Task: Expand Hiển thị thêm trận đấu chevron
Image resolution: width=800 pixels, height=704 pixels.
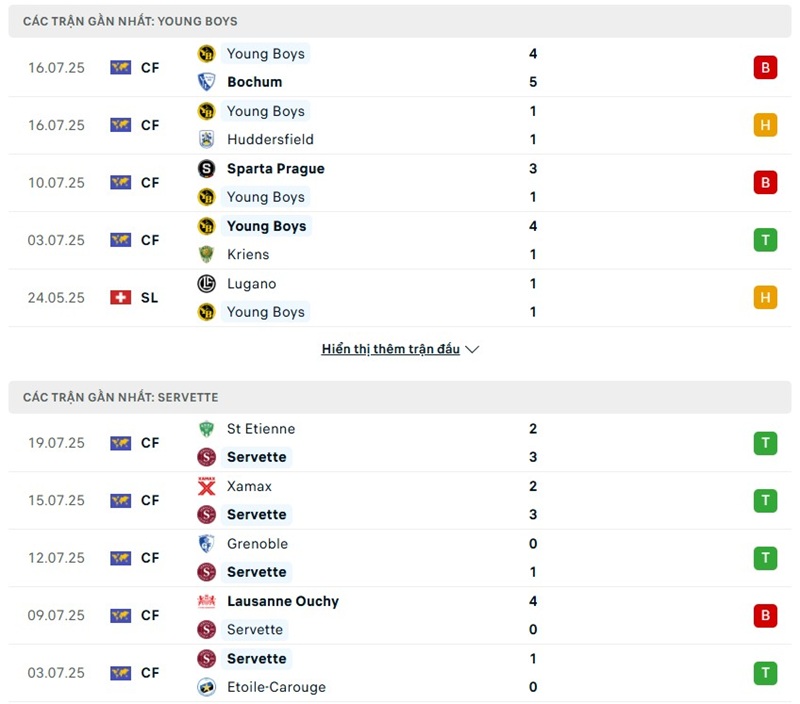Action: [x=472, y=349]
